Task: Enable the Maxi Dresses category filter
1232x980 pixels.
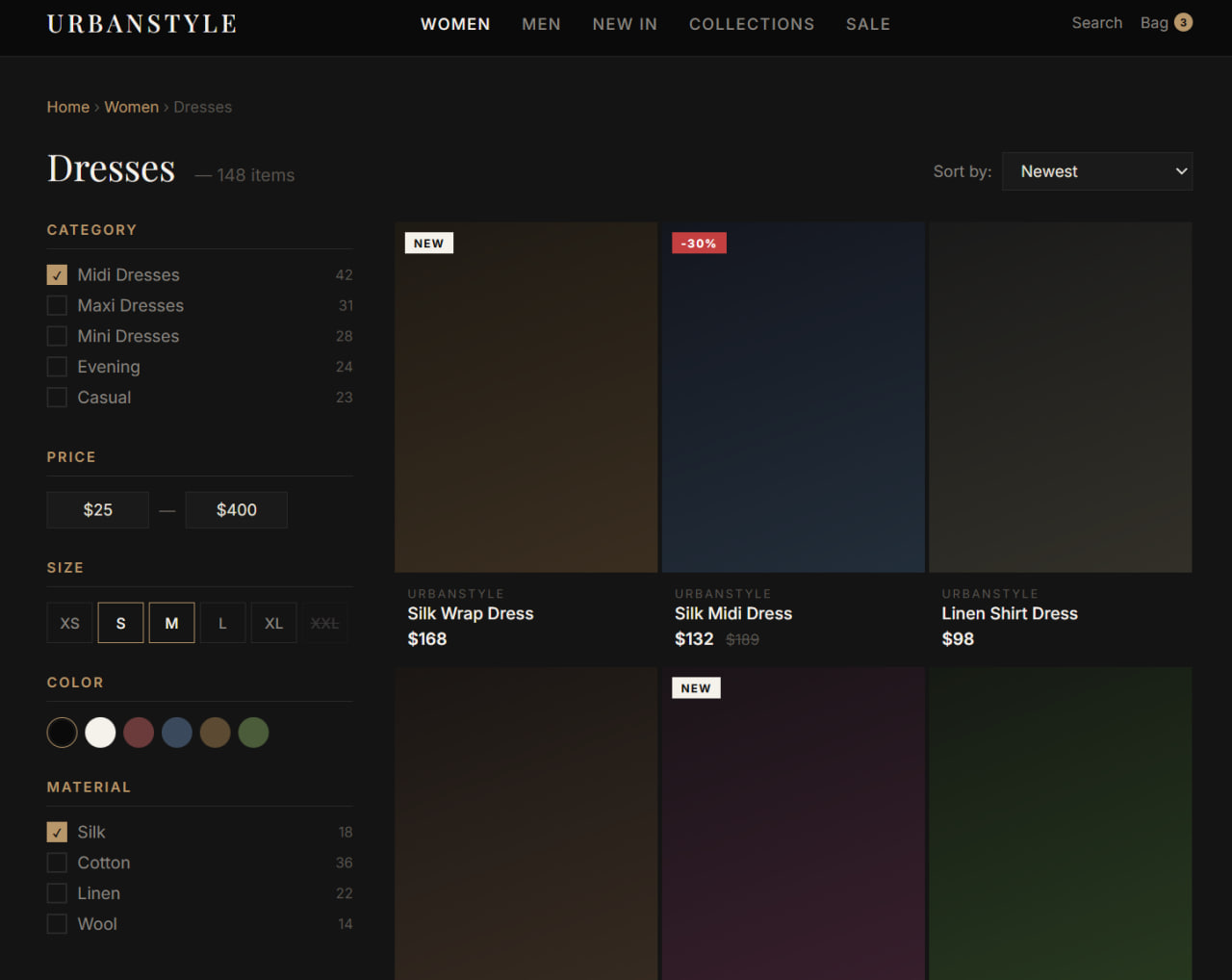Action: pos(58,306)
